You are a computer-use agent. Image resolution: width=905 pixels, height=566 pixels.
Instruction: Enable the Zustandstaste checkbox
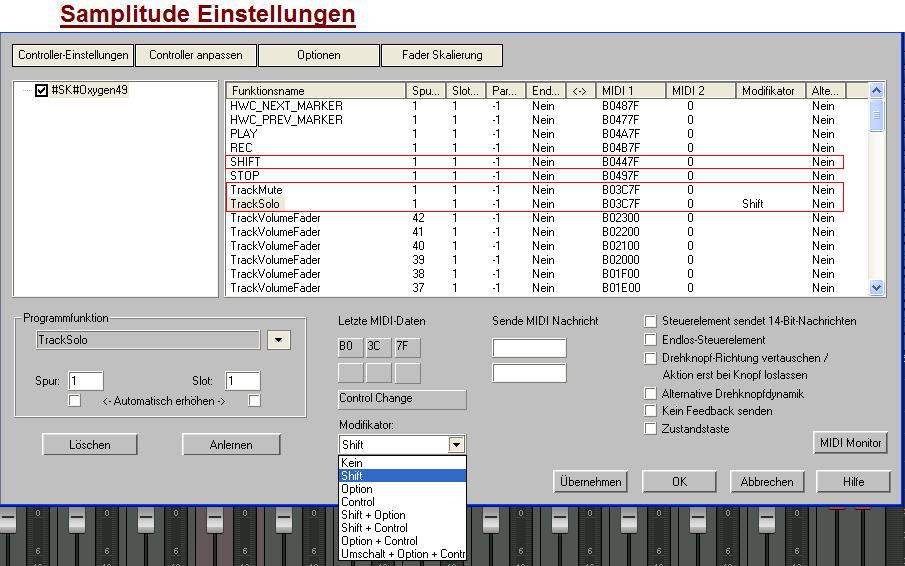(x=650, y=429)
